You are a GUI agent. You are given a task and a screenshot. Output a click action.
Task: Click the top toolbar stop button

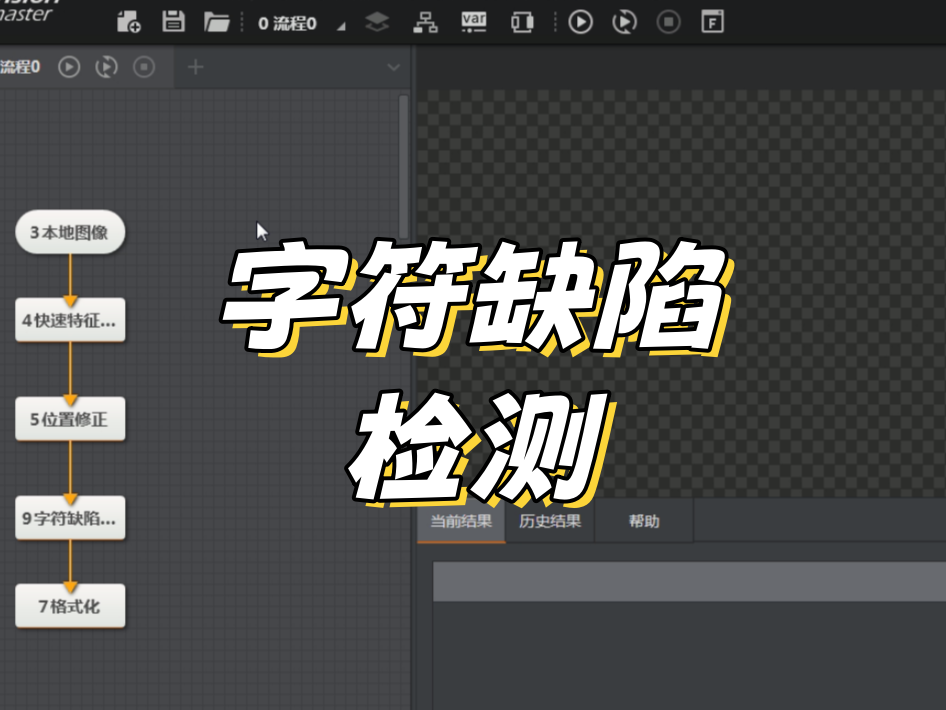click(668, 22)
